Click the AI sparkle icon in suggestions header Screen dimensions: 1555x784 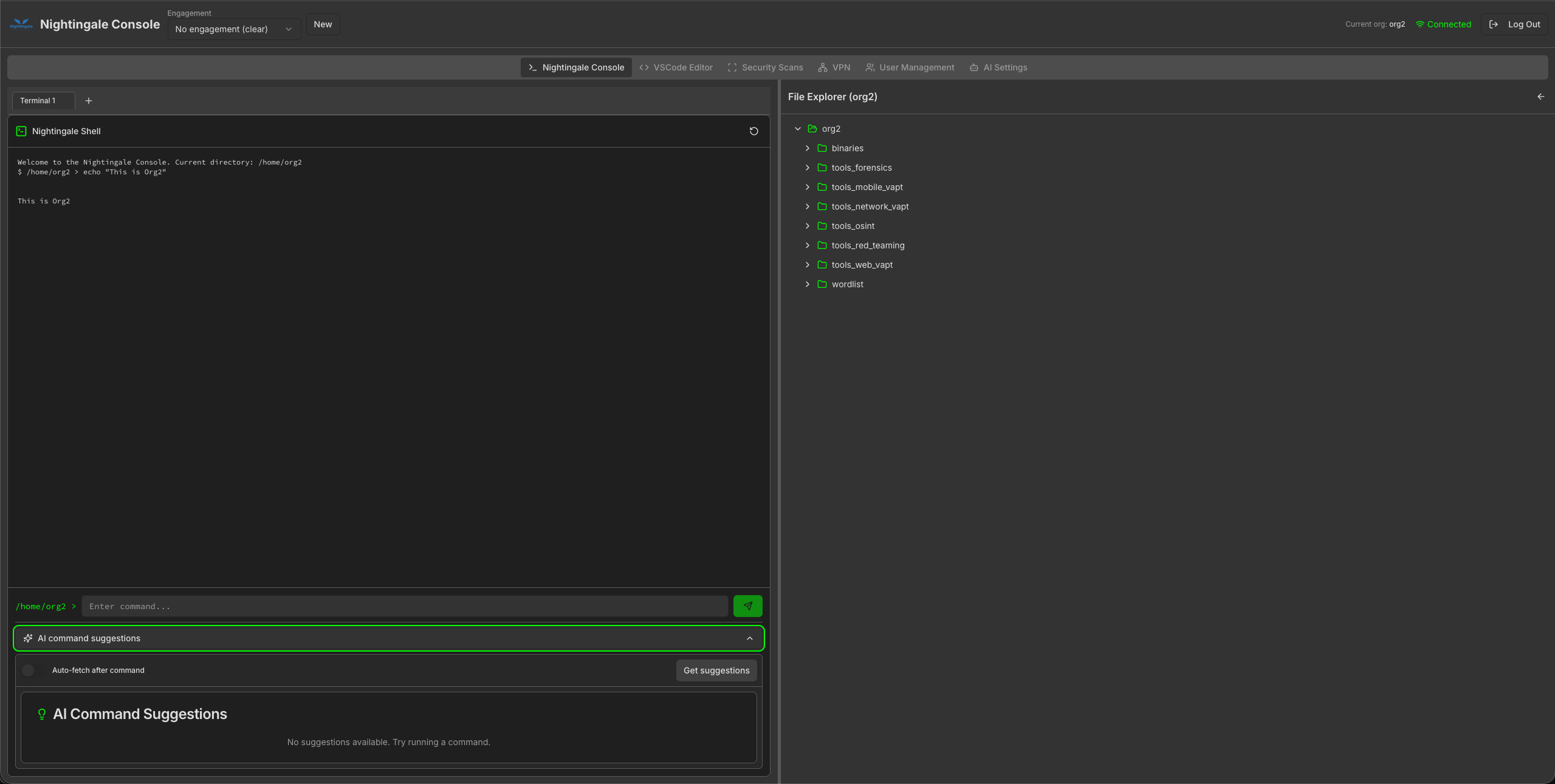click(28, 638)
